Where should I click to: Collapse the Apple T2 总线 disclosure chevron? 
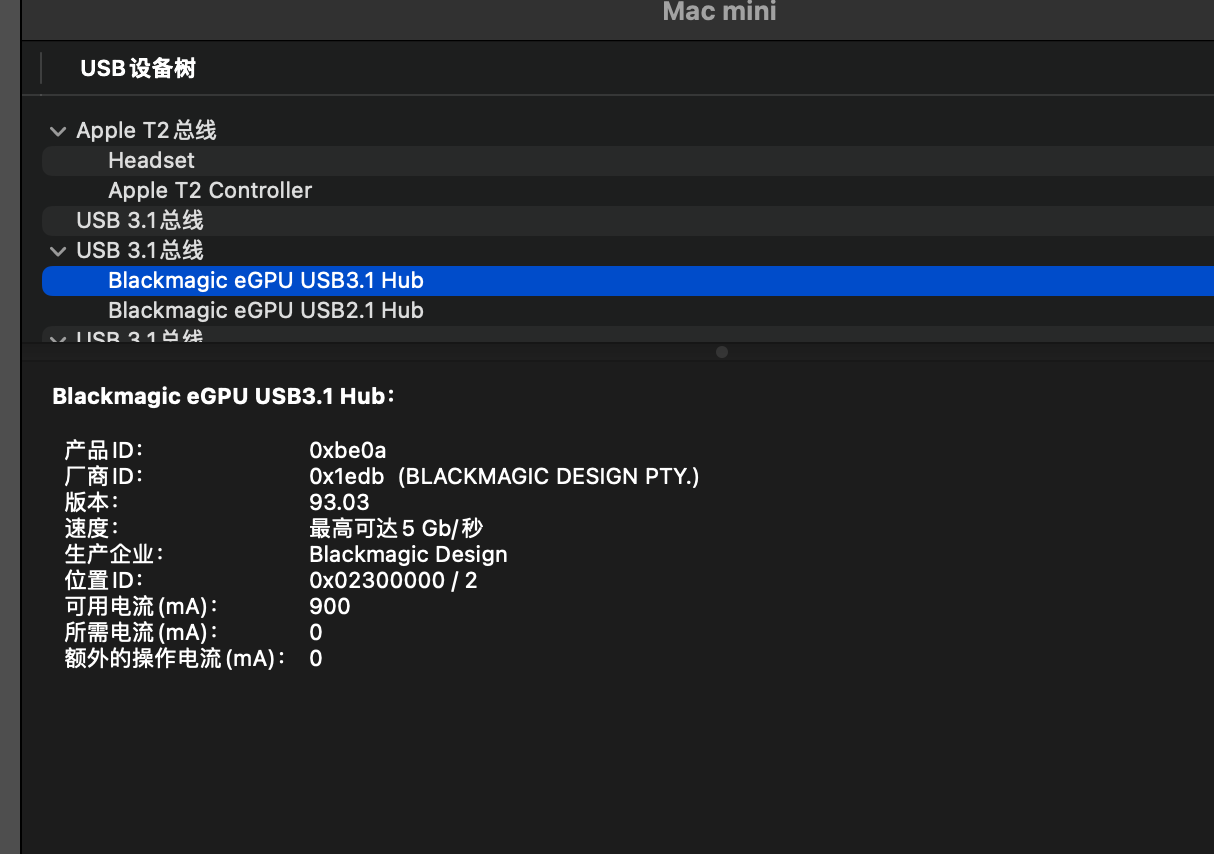tap(57, 131)
